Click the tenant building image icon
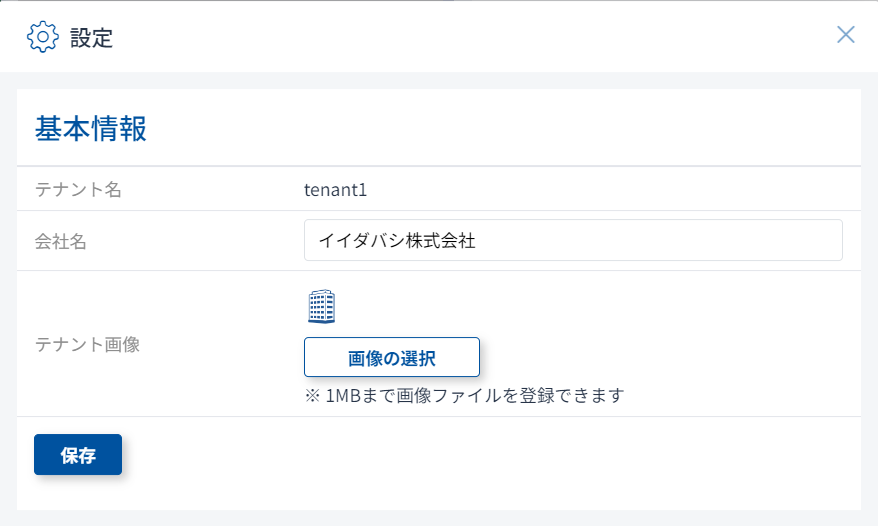 tap(321, 307)
